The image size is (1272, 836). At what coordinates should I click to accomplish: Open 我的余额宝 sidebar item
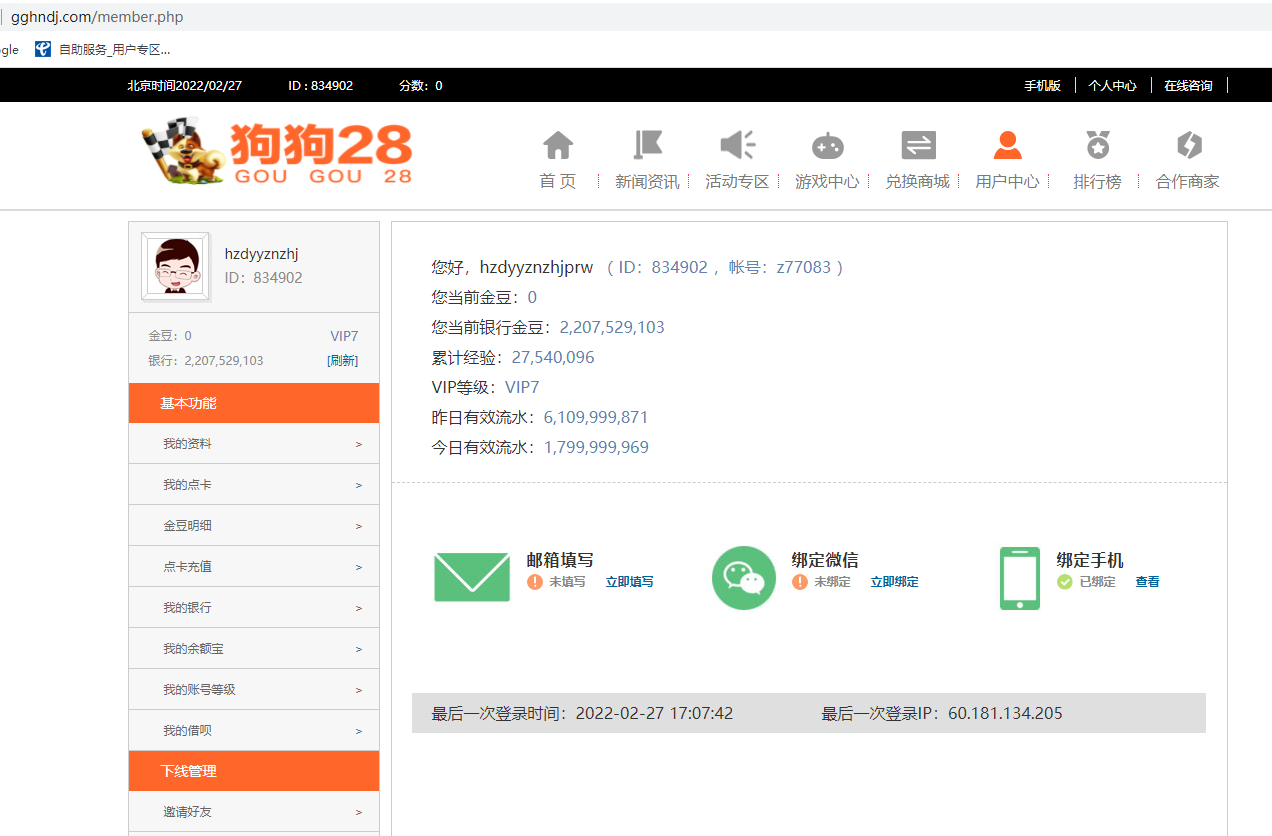tap(254, 648)
